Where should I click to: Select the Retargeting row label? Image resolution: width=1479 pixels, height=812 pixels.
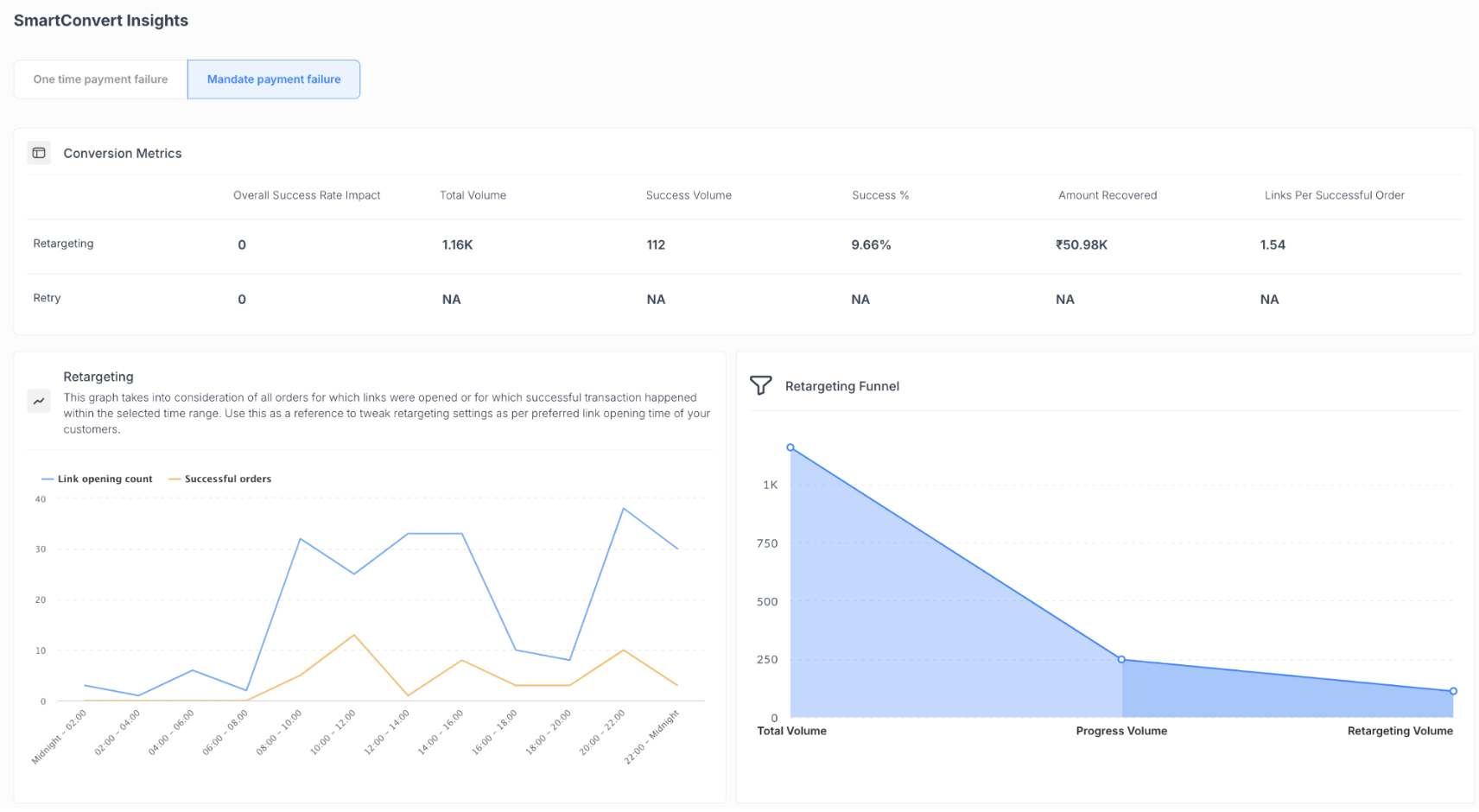[x=63, y=244]
